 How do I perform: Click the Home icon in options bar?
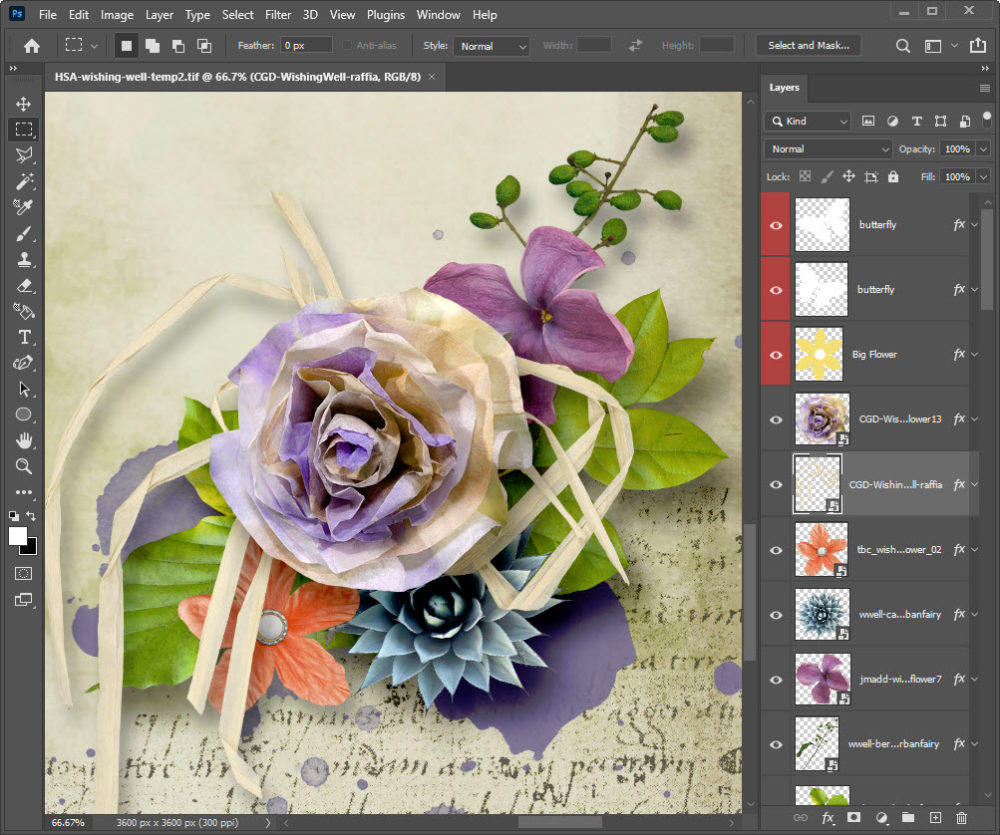[31, 46]
